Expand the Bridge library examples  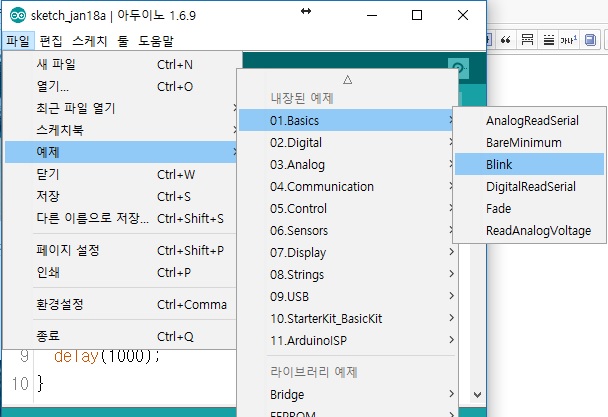tap(347, 395)
